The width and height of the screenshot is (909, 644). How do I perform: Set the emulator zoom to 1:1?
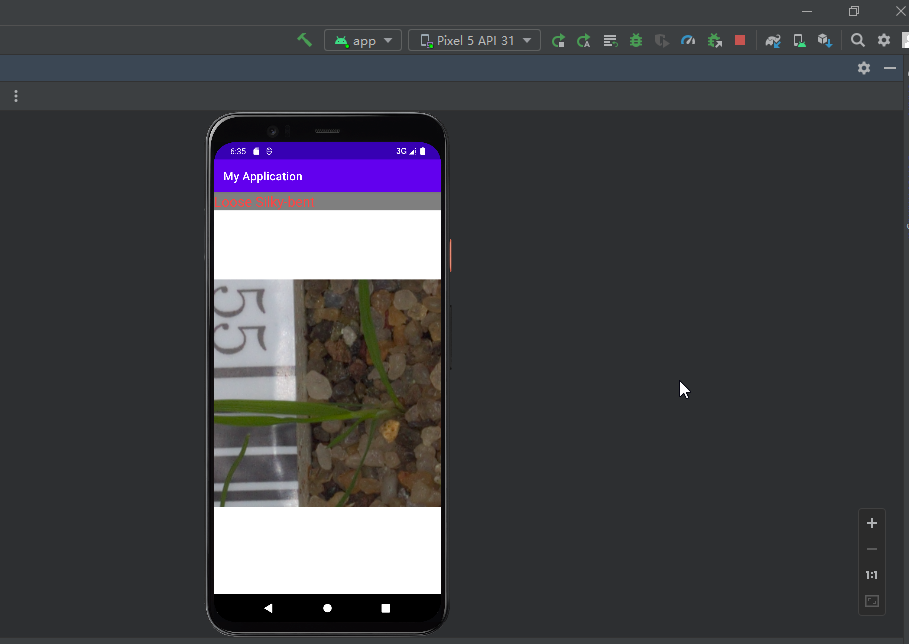tap(871, 575)
